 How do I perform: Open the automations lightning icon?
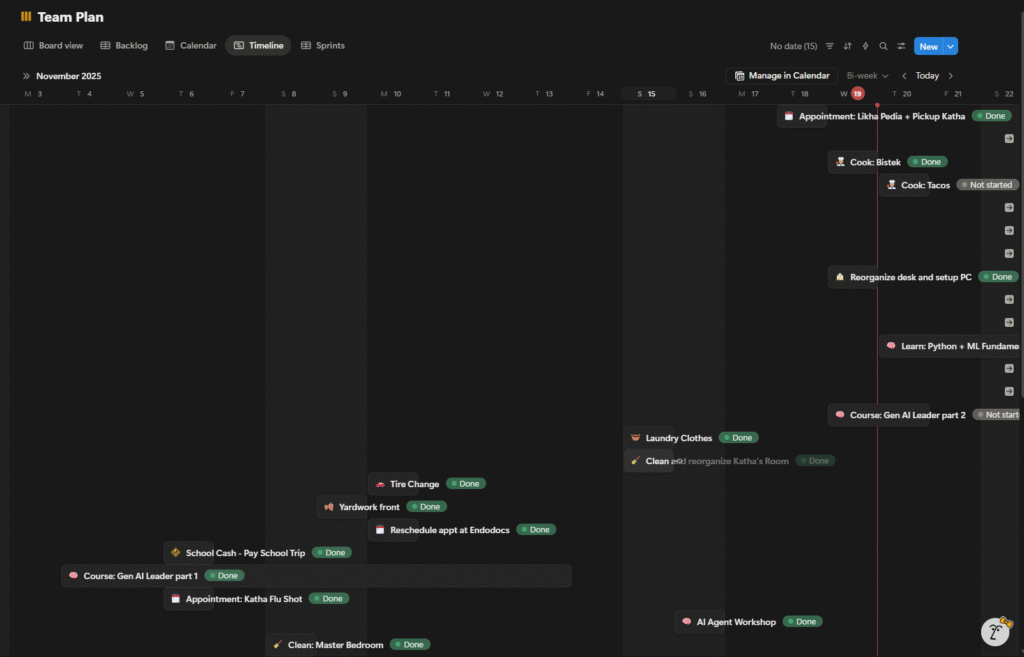click(863, 46)
